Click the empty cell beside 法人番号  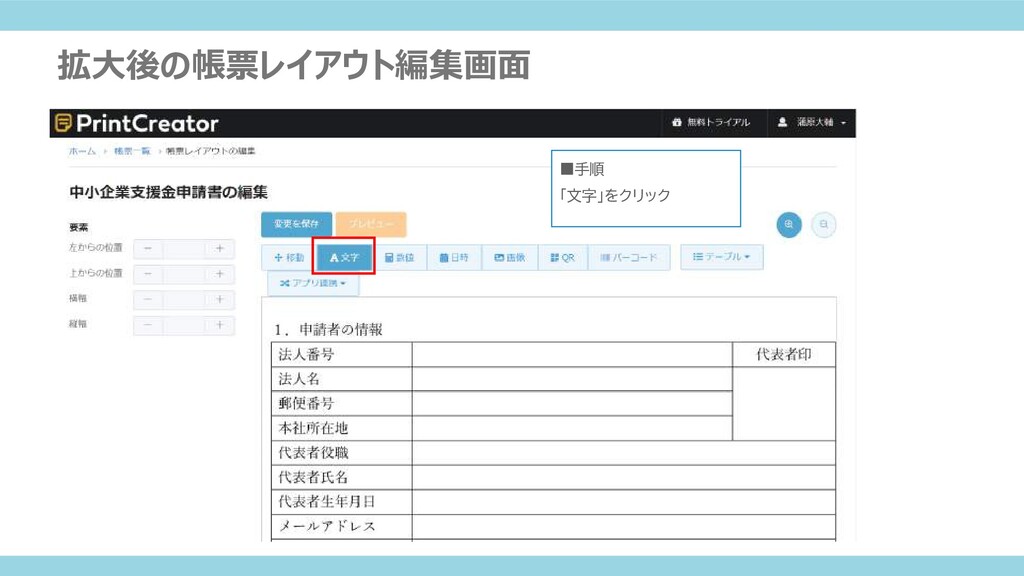tap(572, 355)
